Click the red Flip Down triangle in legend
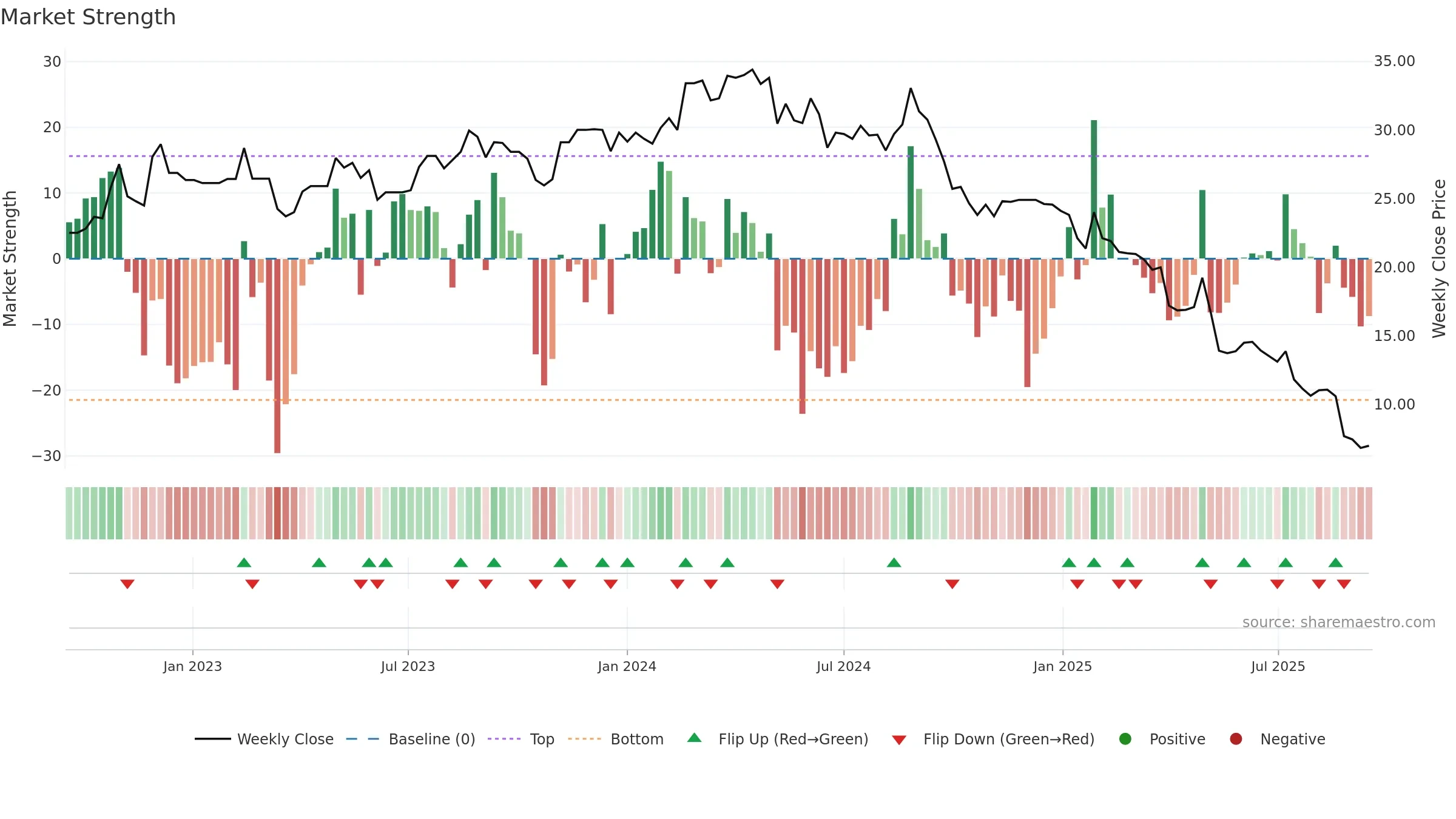This screenshot has width=1456, height=819. (899, 740)
